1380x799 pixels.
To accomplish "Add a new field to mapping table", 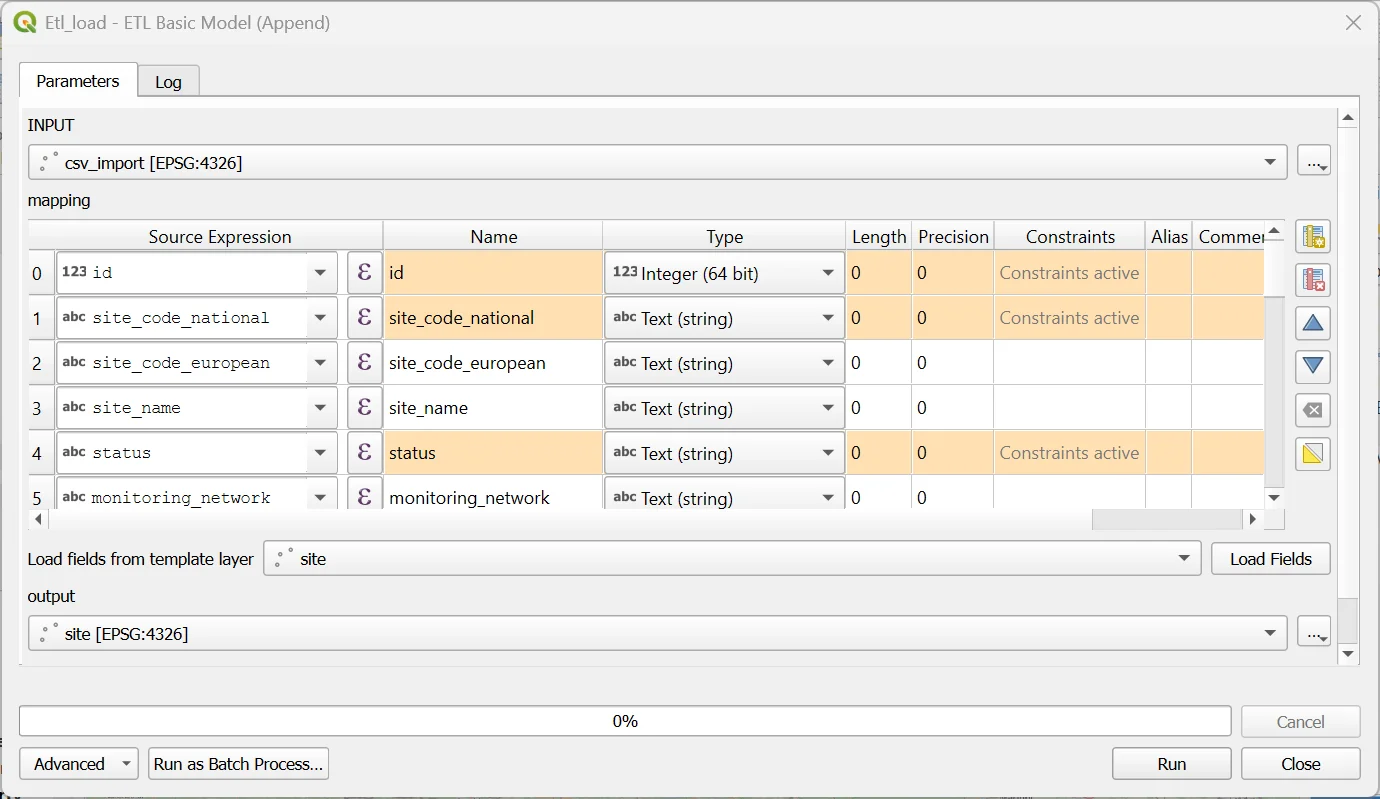I will pyautogui.click(x=1313, y=237).
